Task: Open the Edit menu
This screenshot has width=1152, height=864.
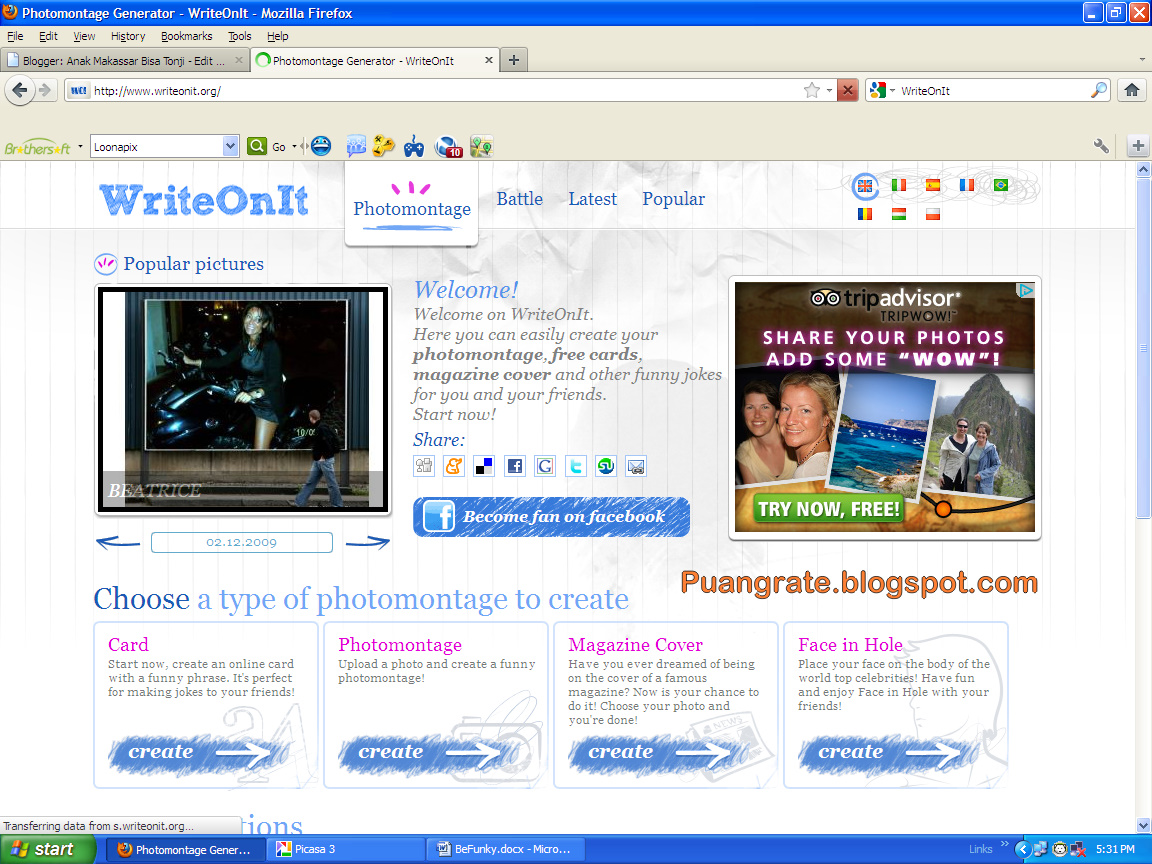Action: point(48,36)
